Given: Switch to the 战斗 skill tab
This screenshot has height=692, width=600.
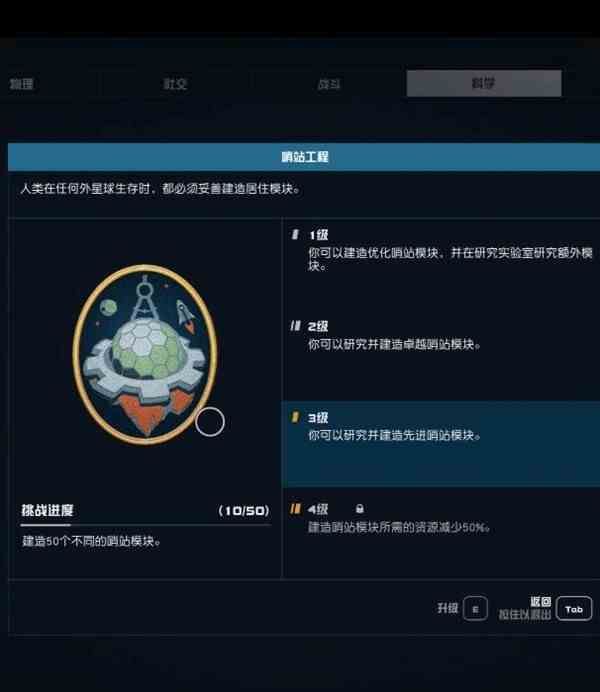Looking at the screenshot, I should [329, 83].
